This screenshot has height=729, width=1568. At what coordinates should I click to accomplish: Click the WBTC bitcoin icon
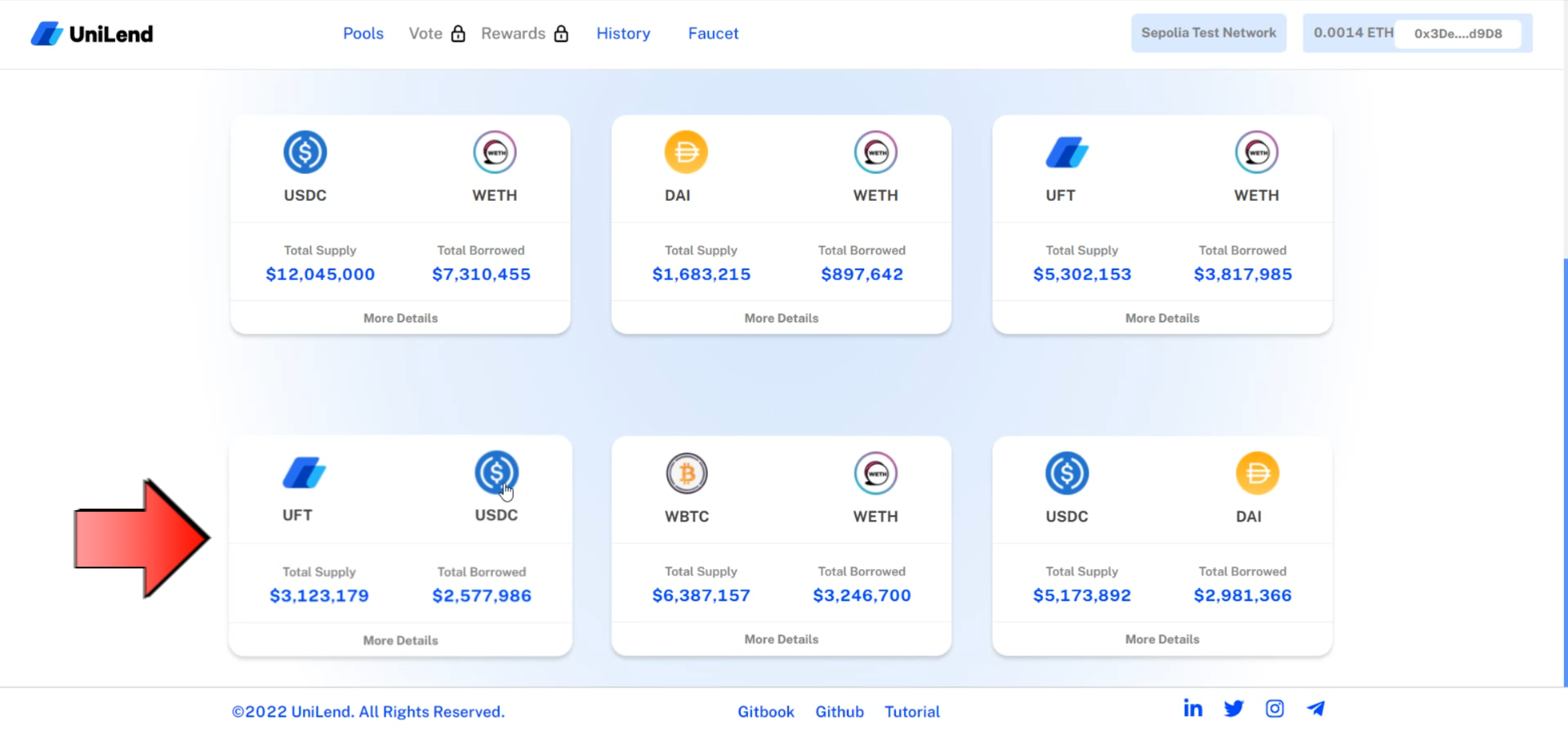(x=686, y=473)
